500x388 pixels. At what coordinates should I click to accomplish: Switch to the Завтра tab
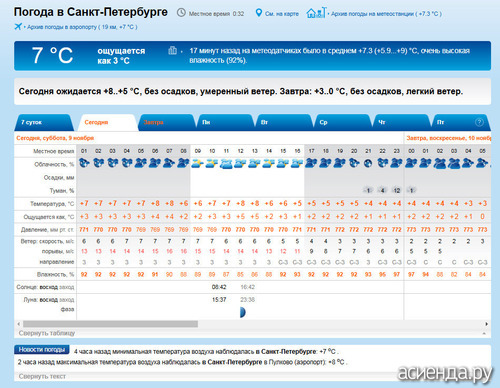(x=166, y=122)
